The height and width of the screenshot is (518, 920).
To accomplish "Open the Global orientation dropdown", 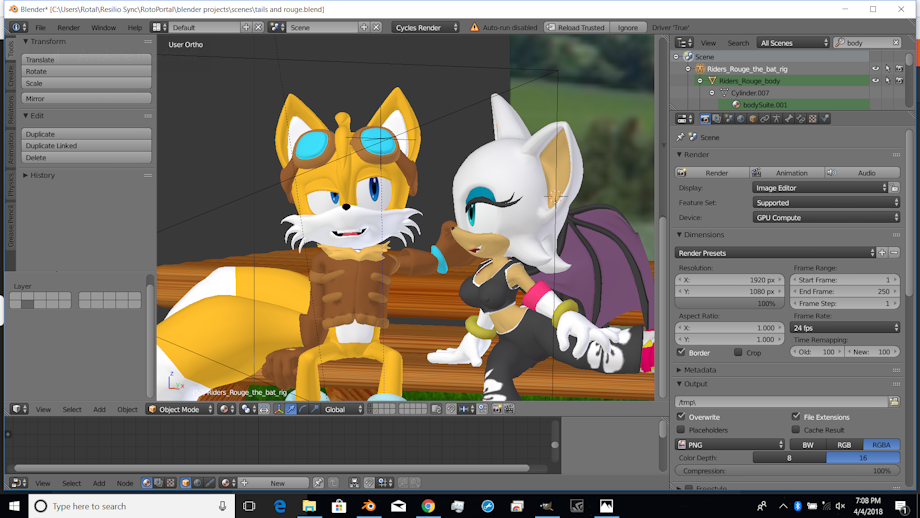I will [x=344, y=409].
